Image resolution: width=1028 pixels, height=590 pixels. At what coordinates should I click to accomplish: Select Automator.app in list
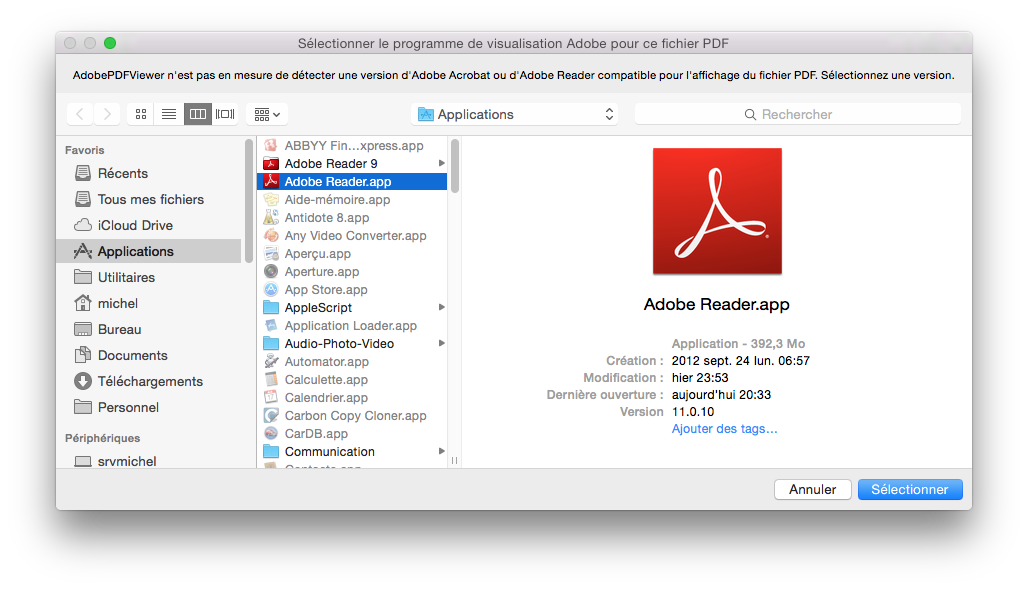pyautogui.click(x=352, y=362)
